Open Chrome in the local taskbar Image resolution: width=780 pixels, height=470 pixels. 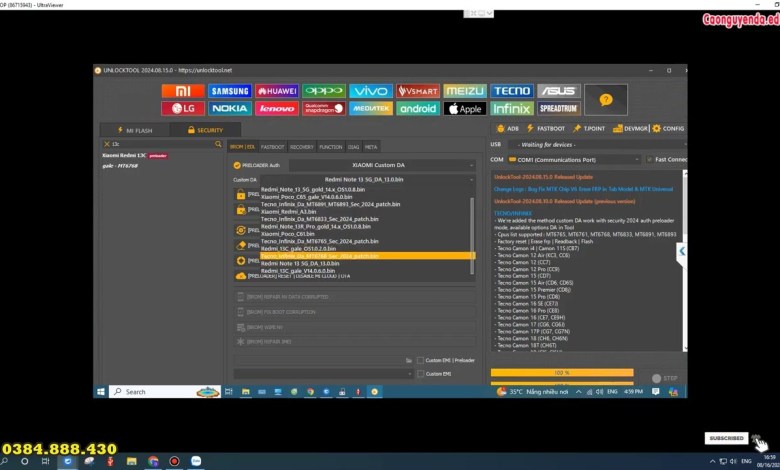coord(153,462)
